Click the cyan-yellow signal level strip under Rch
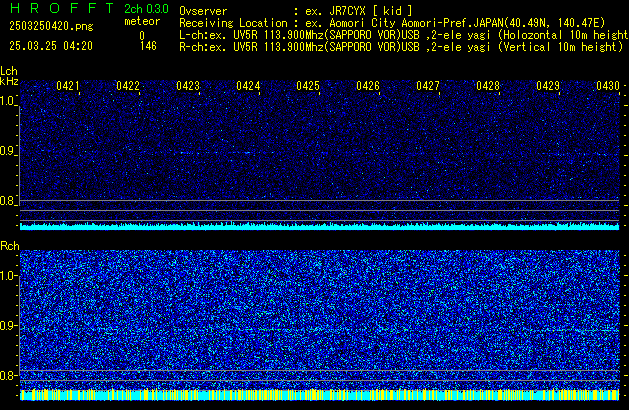The width and height of the screenshot is (629, 410). (x=320, y=395)
